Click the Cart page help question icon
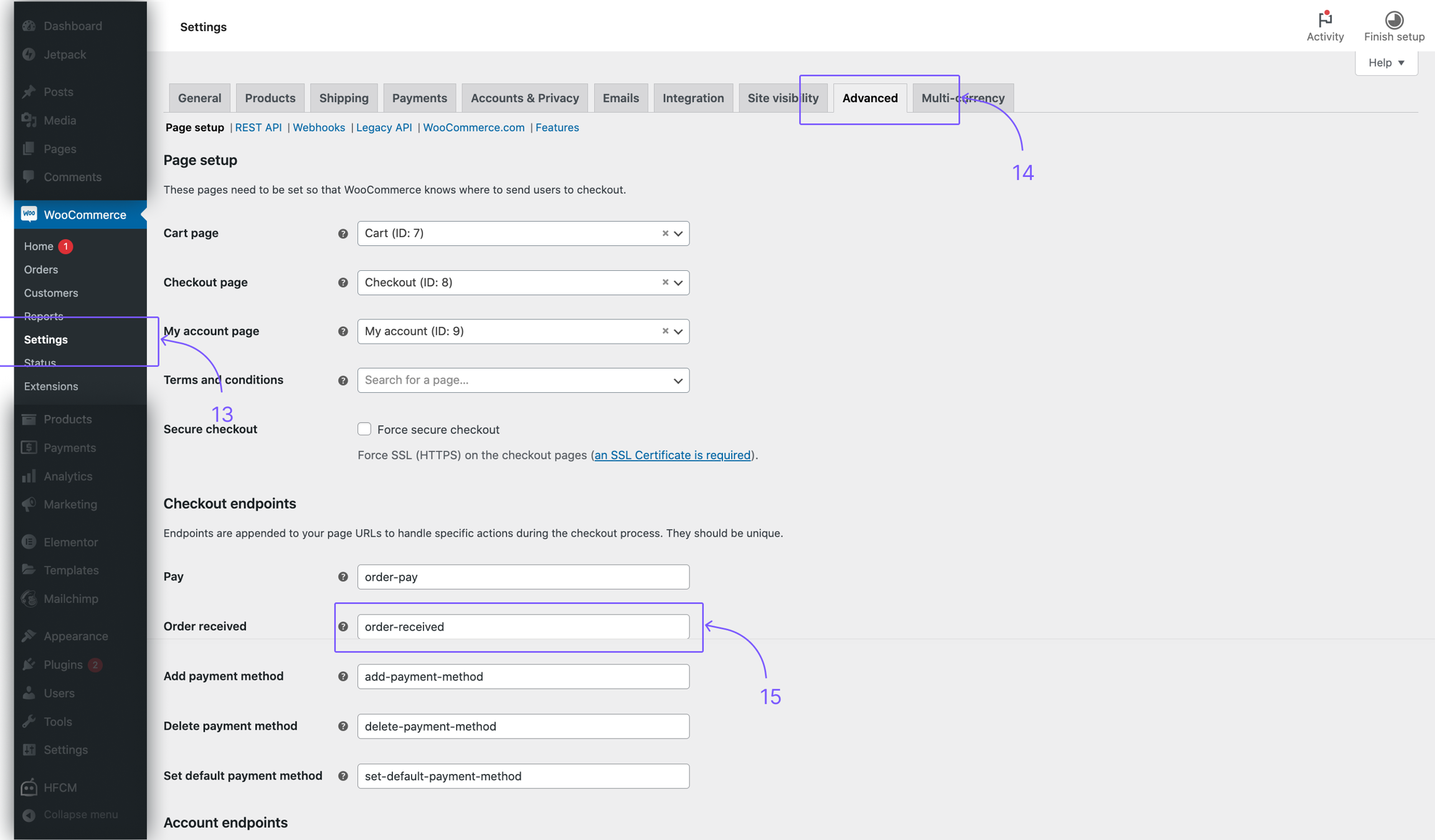Image resolution: width=1435 pixels, height=840 pixels. [x=343, y=234]
